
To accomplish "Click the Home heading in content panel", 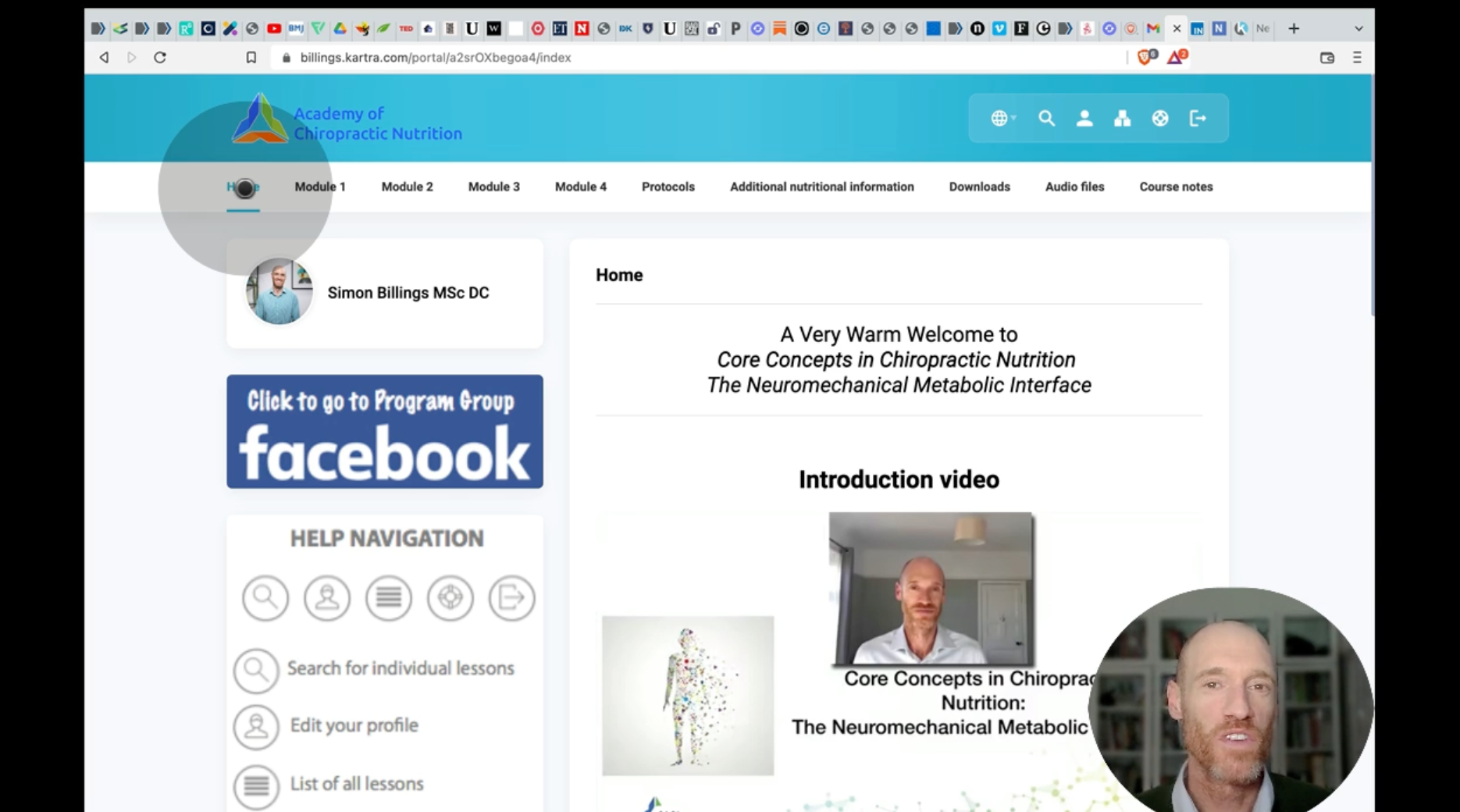I will click(619, 275).
